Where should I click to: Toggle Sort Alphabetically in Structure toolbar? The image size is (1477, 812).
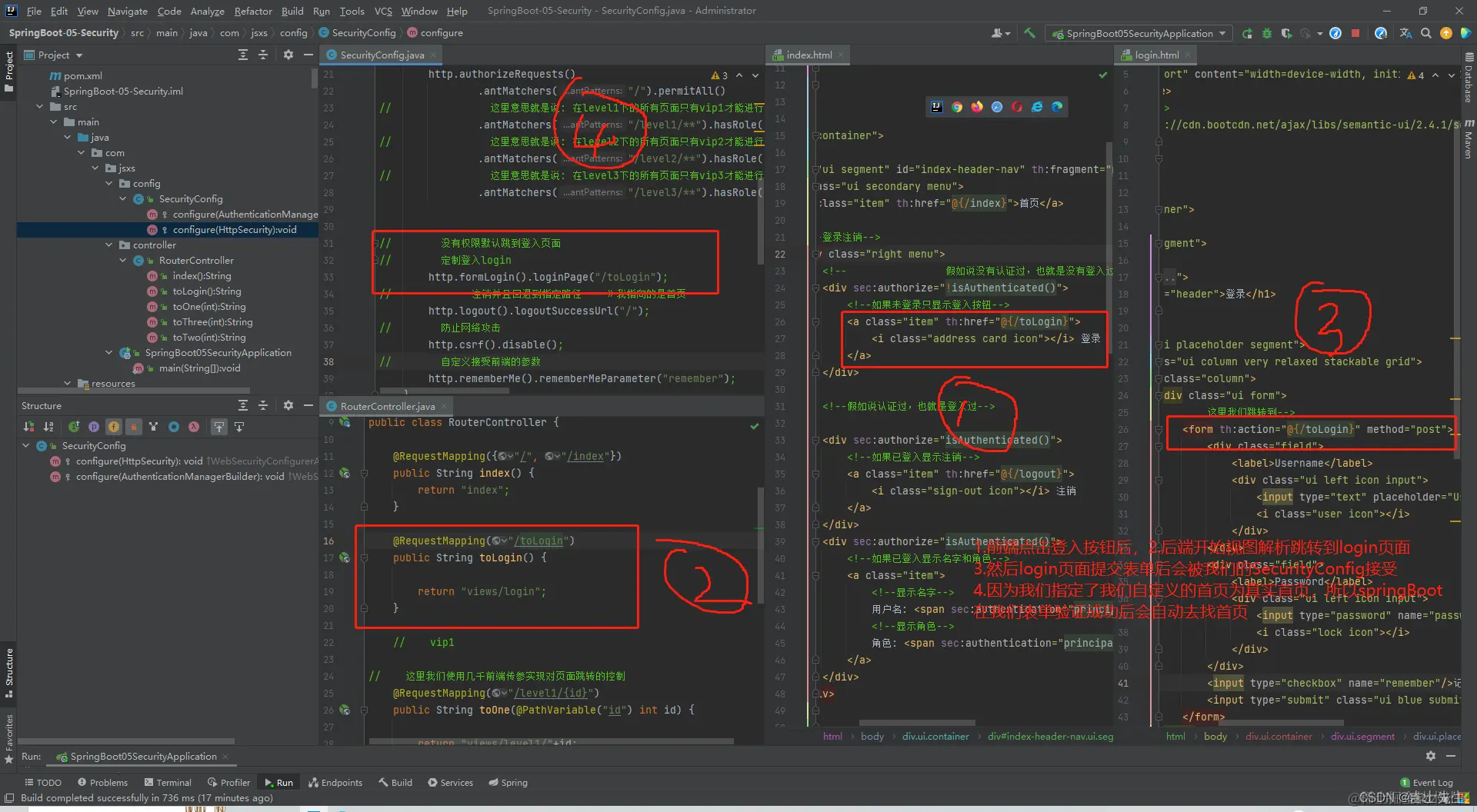point(48,427)
